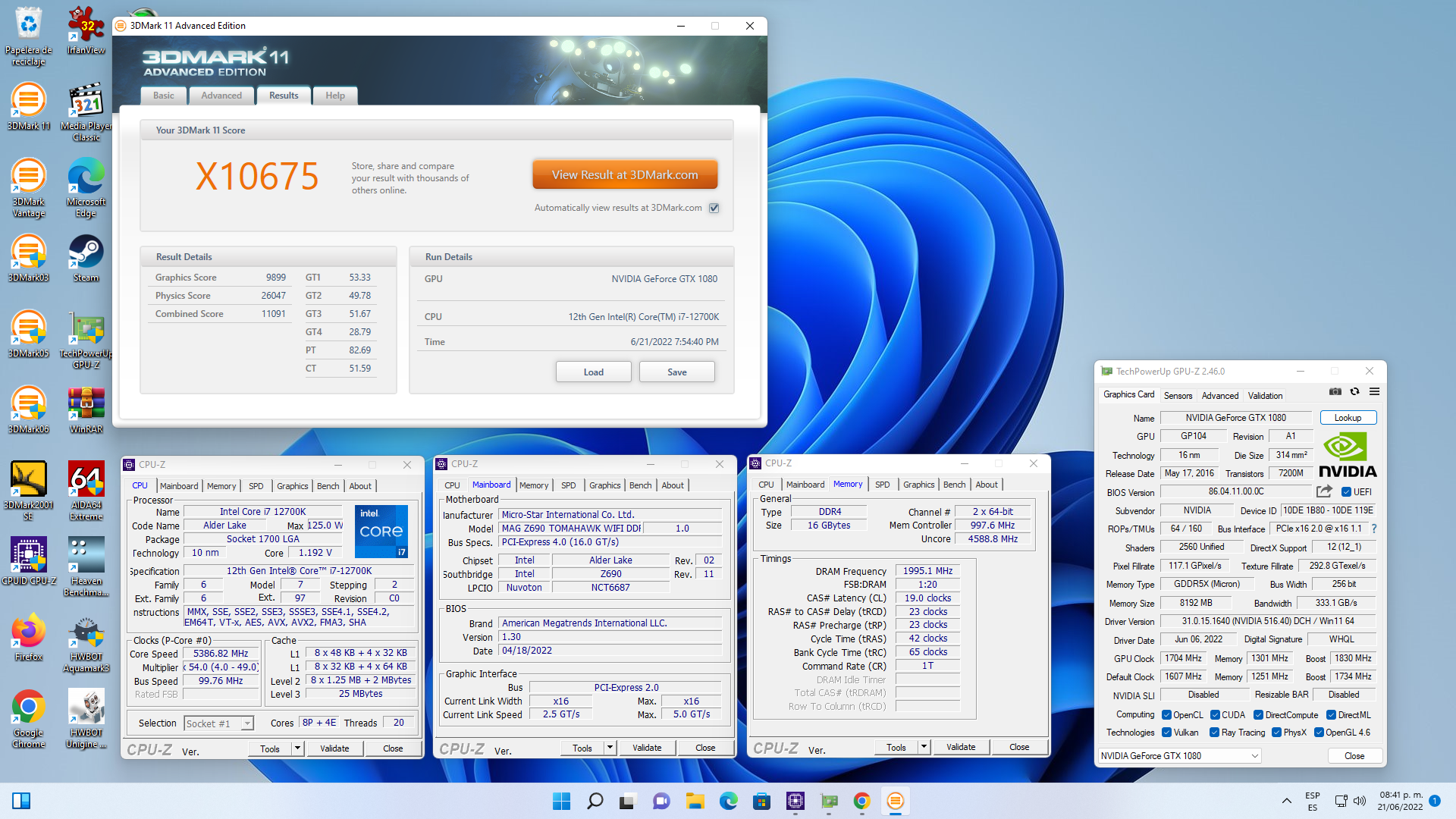
Task: Click the Bus Interface question mark icon
Action: (x=1373, y=529)
